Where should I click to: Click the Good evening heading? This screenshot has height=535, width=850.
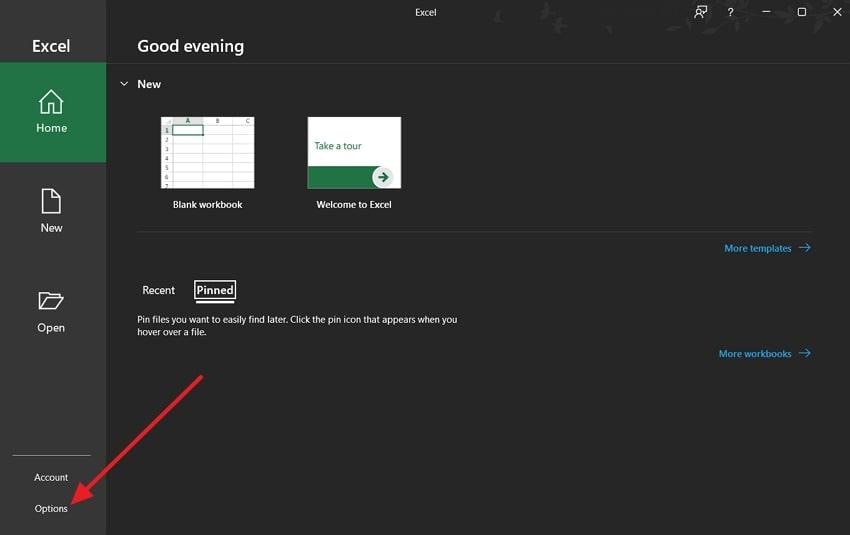[190, 47]
